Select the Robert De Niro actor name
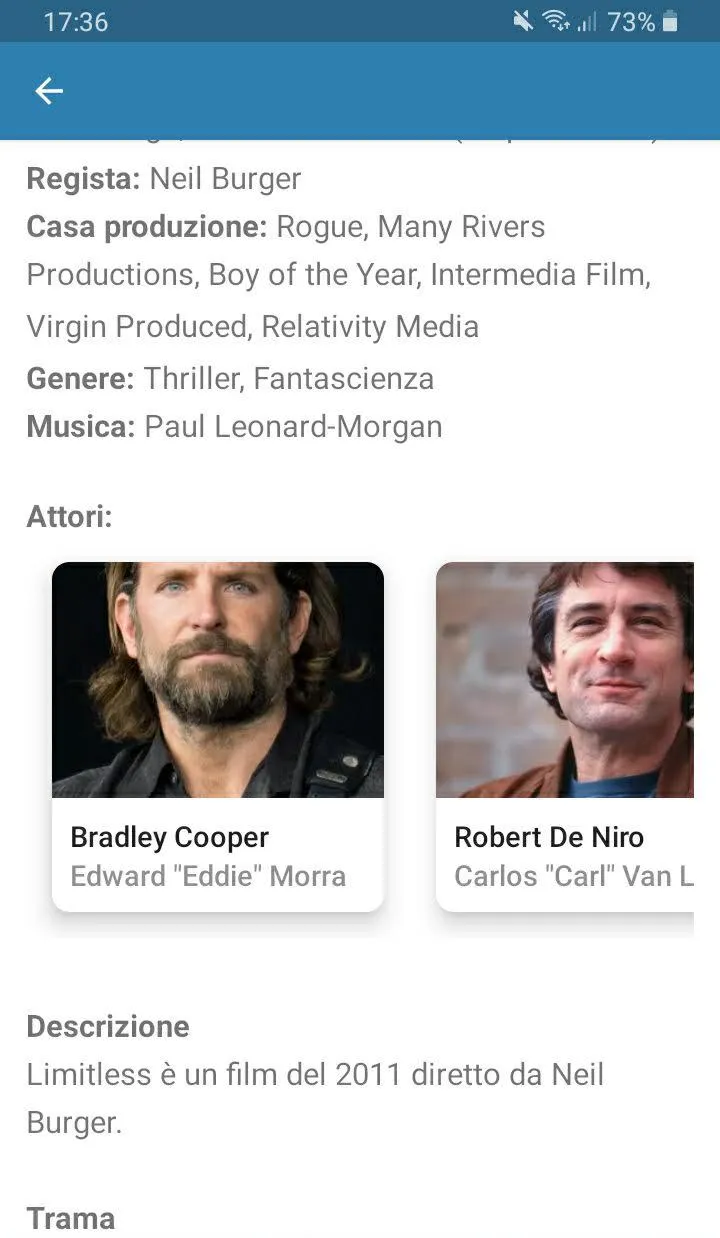The image size is (720, 1238). 549,837
